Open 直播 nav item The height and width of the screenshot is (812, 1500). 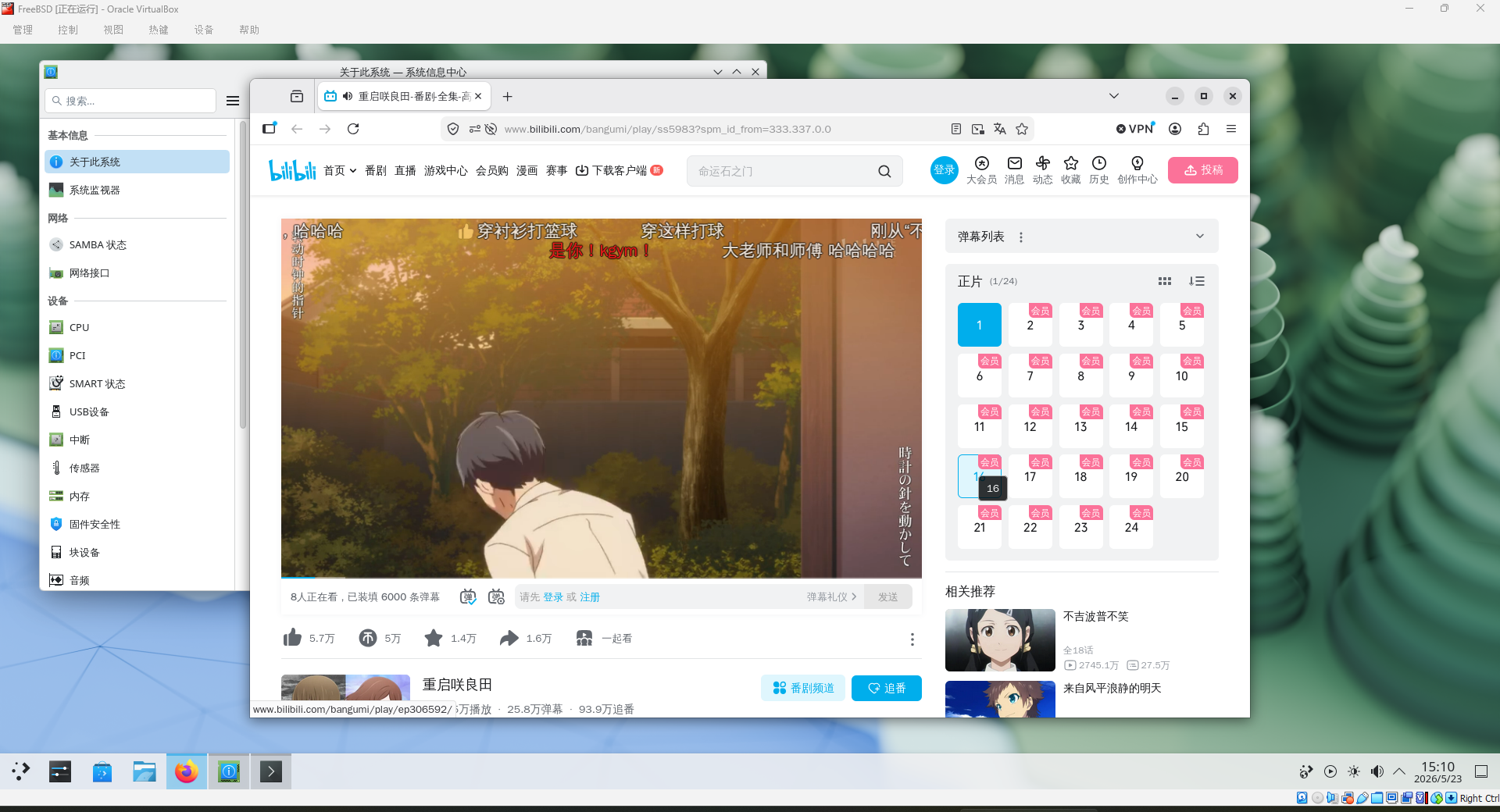pyautogui.click(x=405, y=170)
